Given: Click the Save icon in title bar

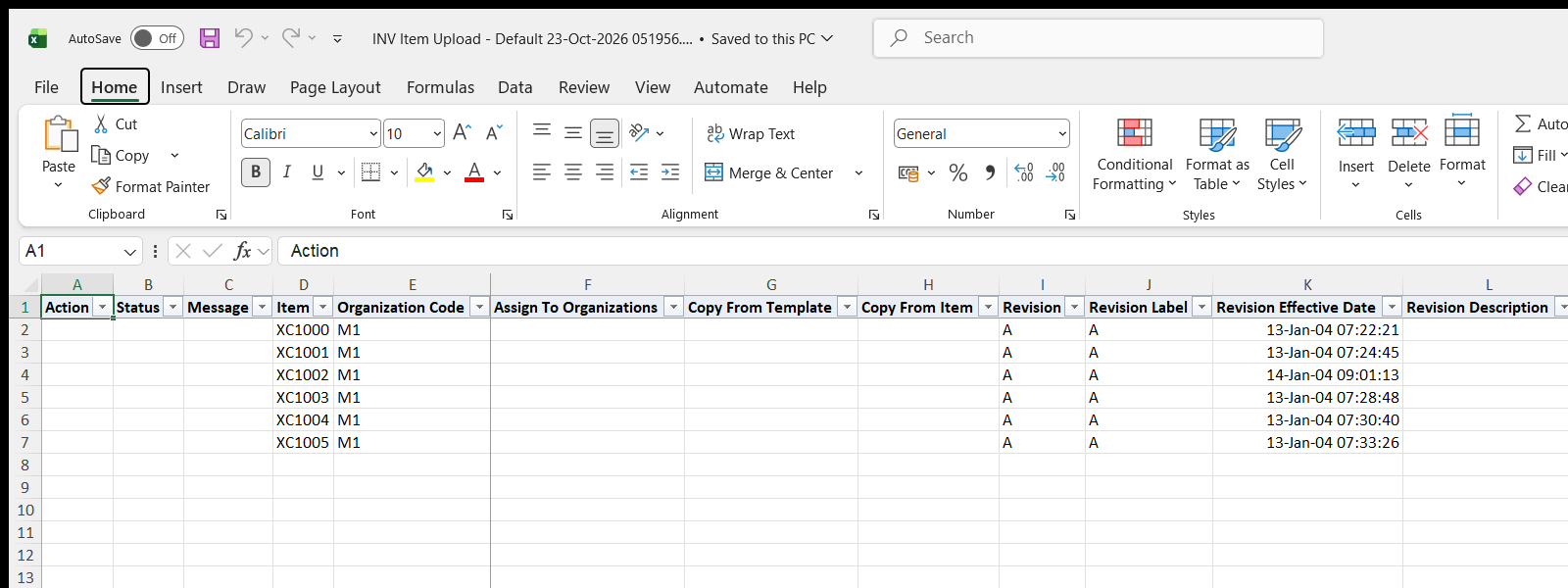Looking at the screenshot, I should (x=210, y=38).
